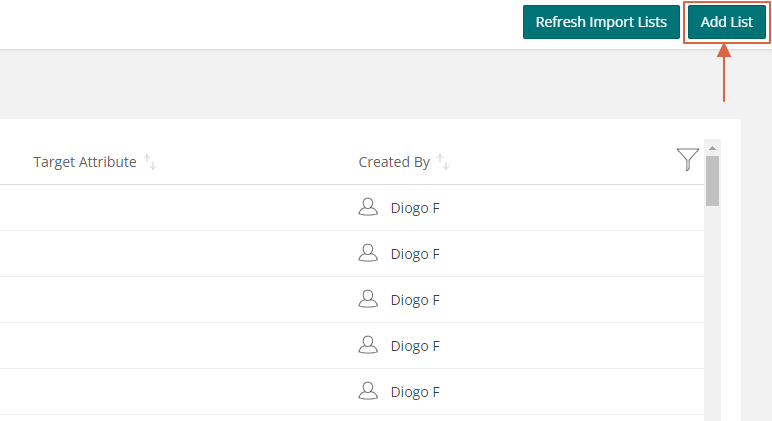Click the scrollbar up arrow
772x421 pixels.
click(712, 148)
